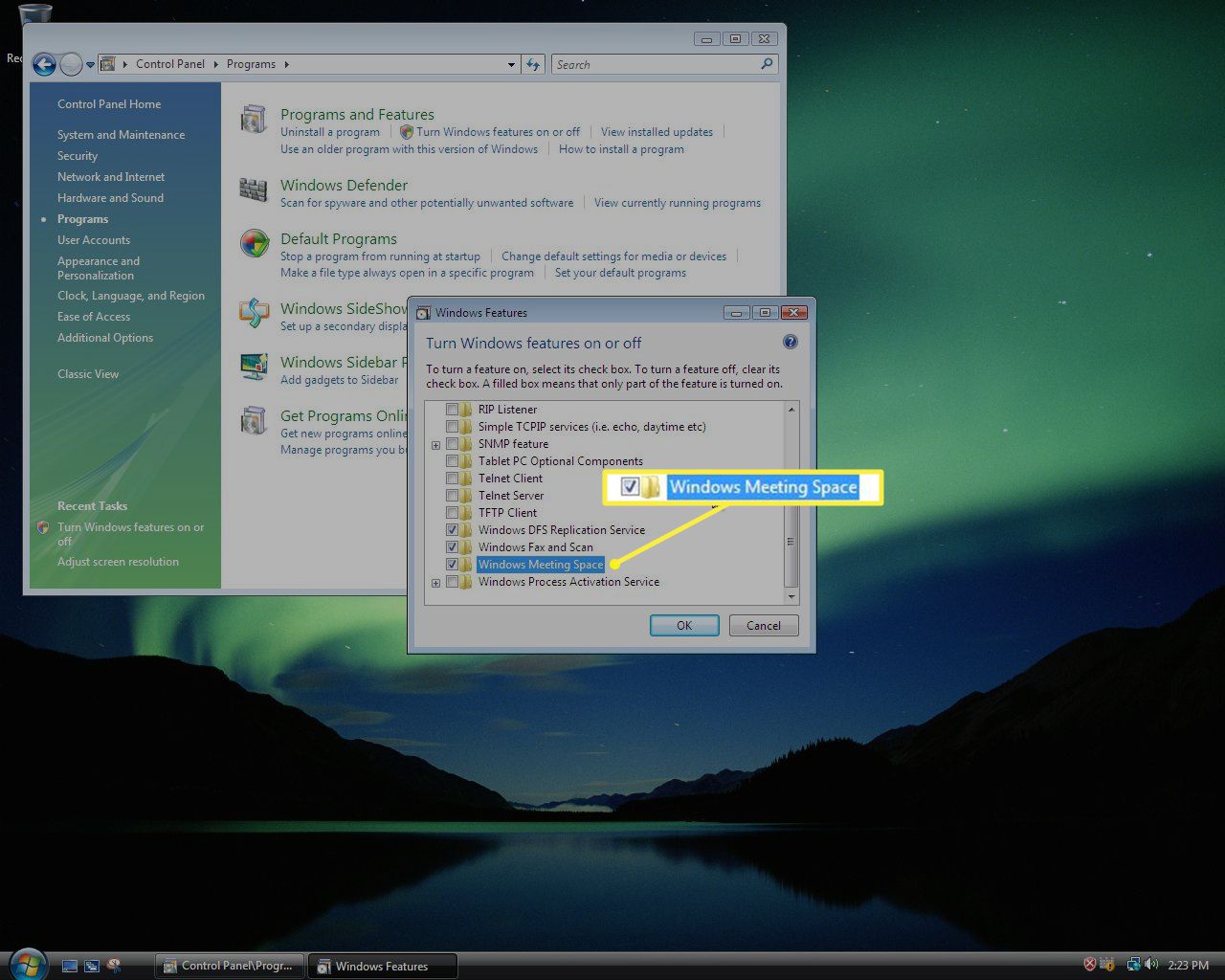
Task: Click the features list scrollbar thumb
Action: (791, 541)
